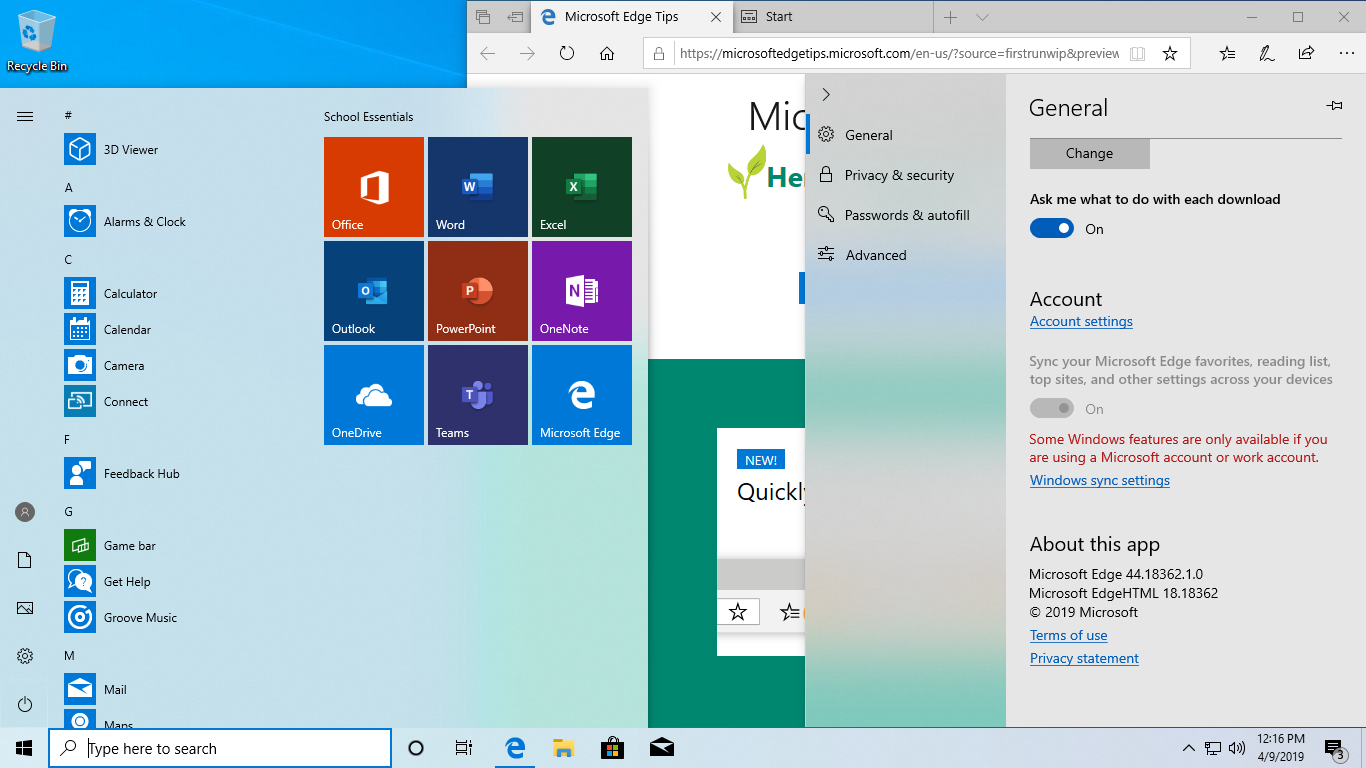
Task: Open a new tab in Edge
Action: coord(951,17)
